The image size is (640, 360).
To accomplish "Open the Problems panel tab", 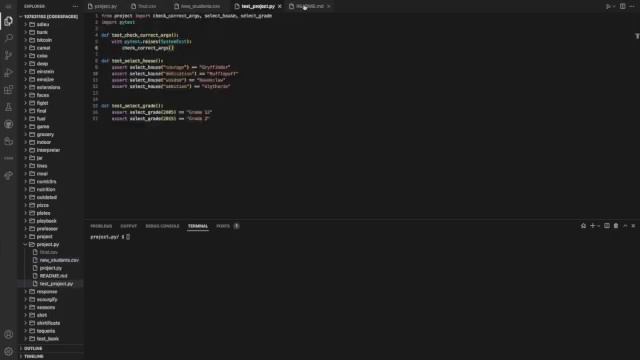I will tap(101, 226).
